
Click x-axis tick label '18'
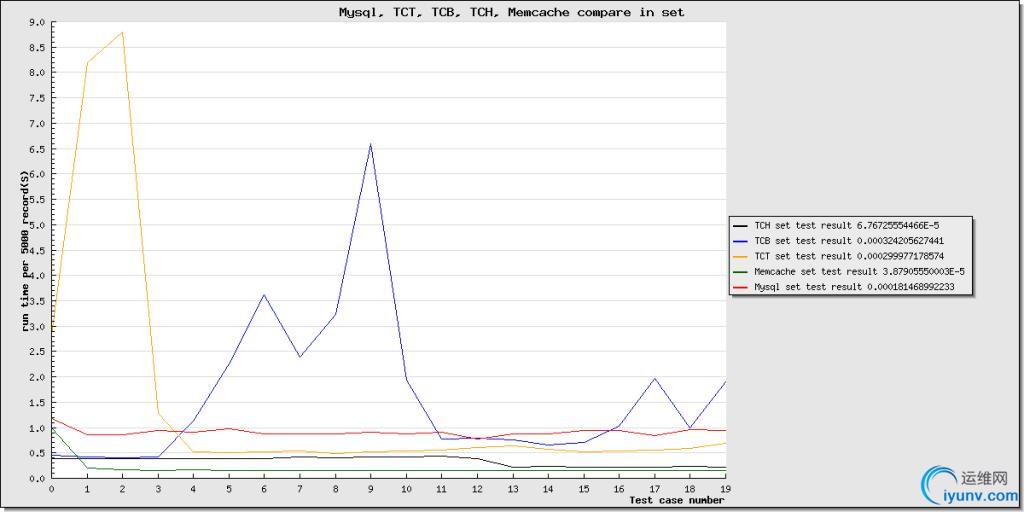tap(690, 488)
